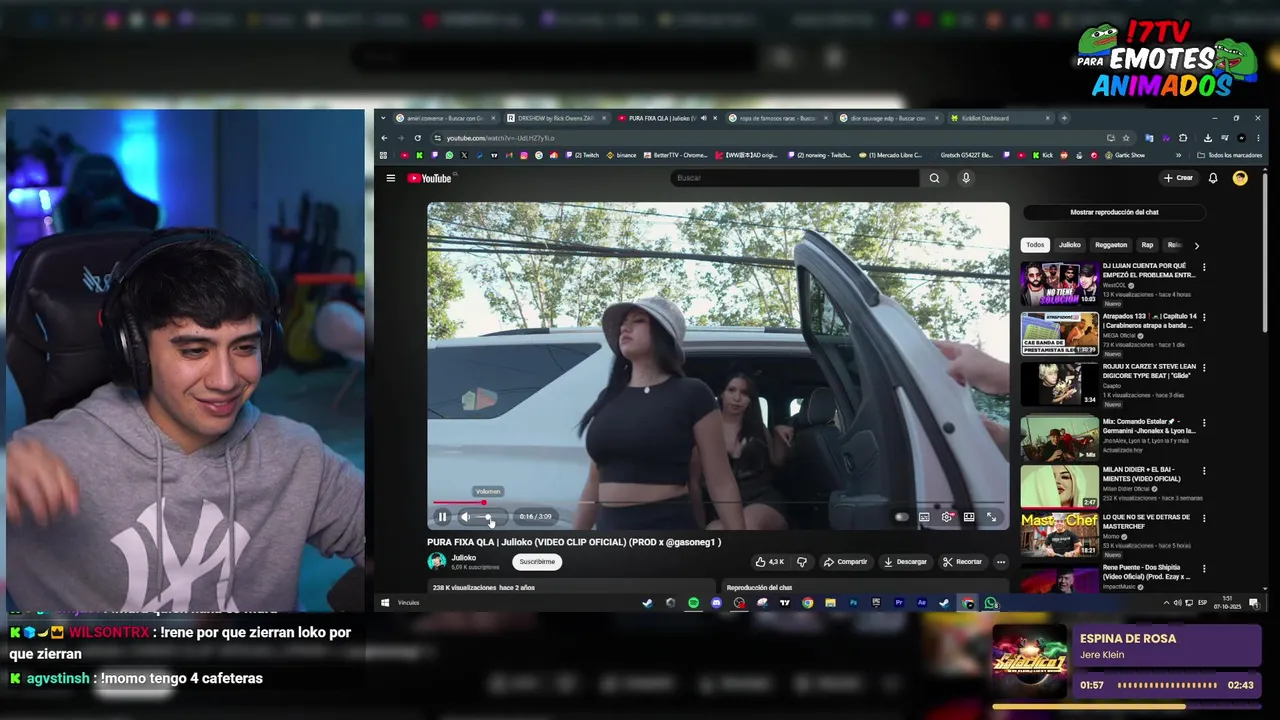Adjust the player volume slider
1280x720 pixels.
pos(491,517)
